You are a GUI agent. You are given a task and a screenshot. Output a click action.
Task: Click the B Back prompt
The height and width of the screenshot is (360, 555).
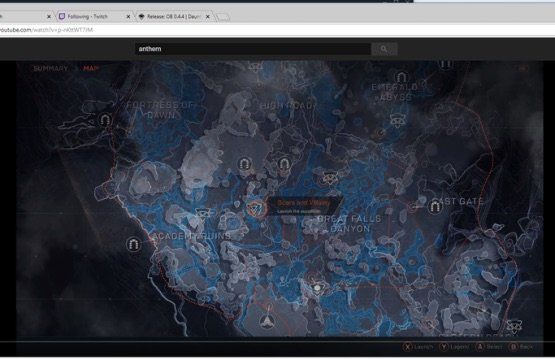521,347
